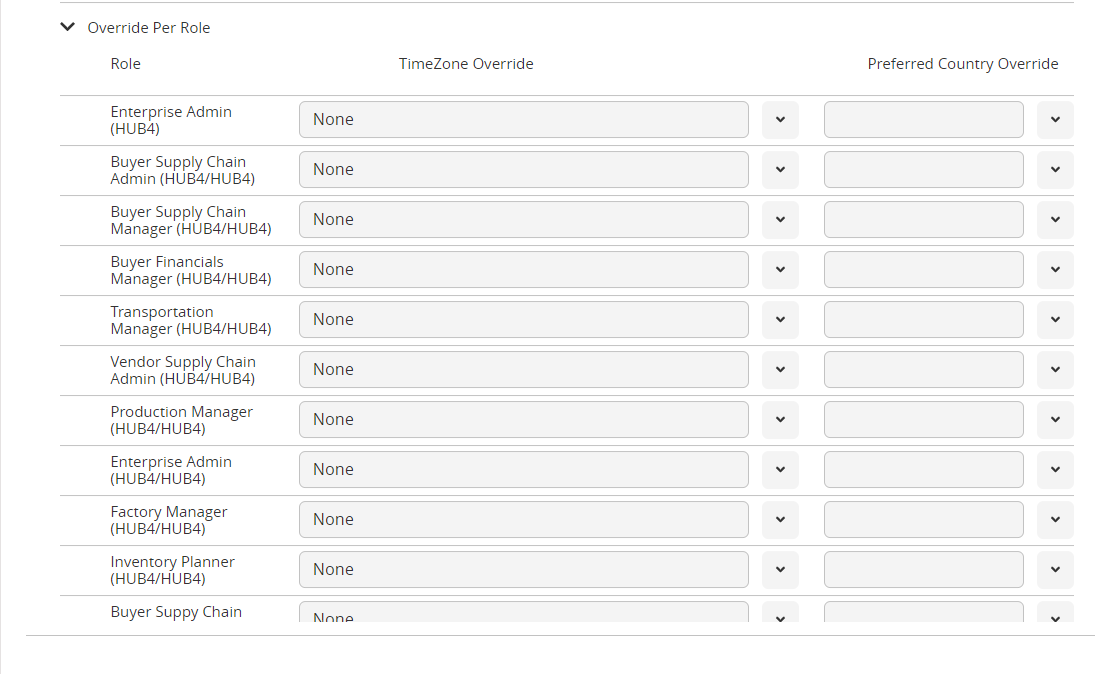Open Preferred Country dropdown for Factory Manager
The image size is (1095, 674).
[1055, 520]
